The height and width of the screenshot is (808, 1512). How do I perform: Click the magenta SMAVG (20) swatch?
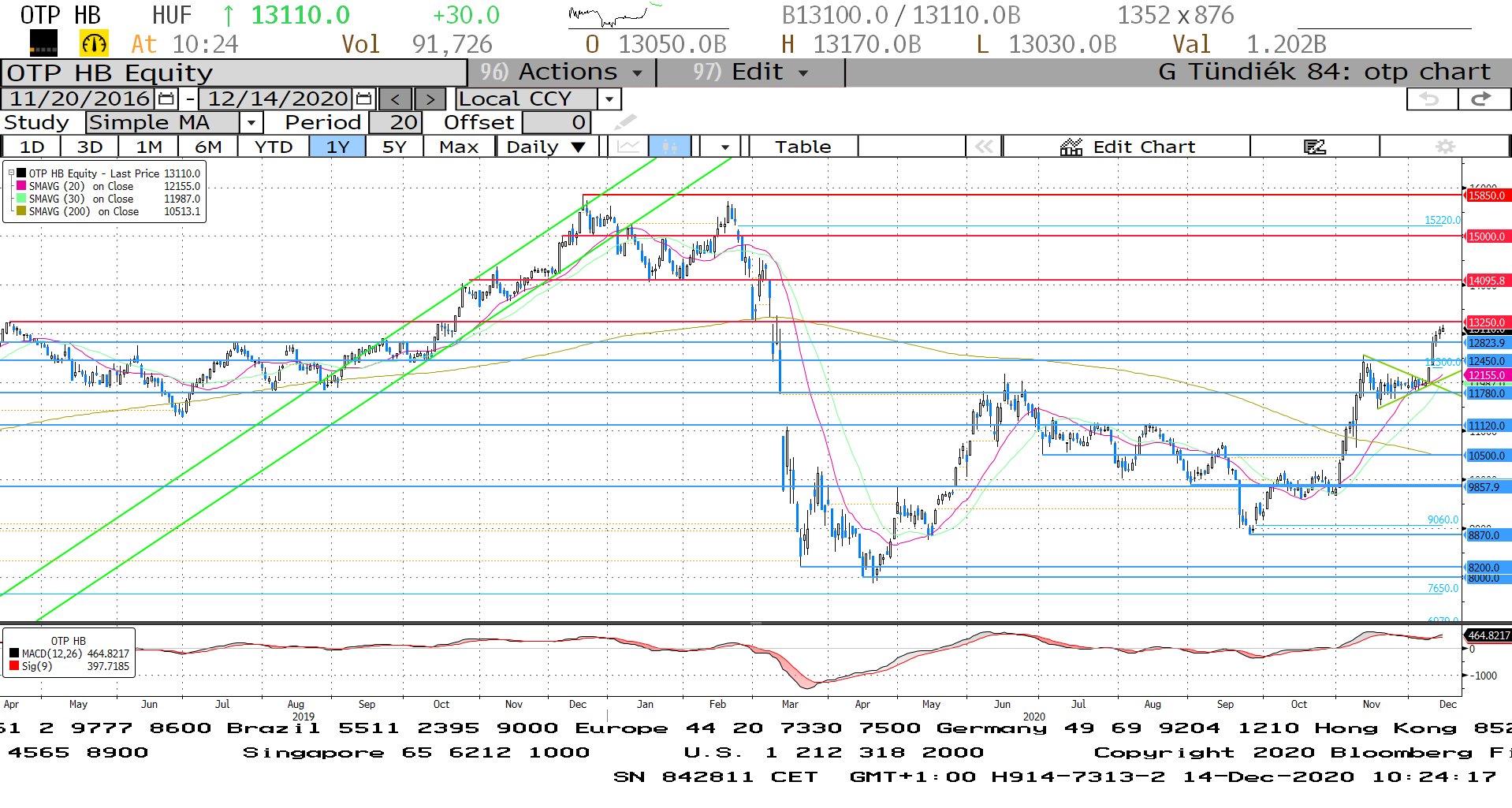pos(21,186)
